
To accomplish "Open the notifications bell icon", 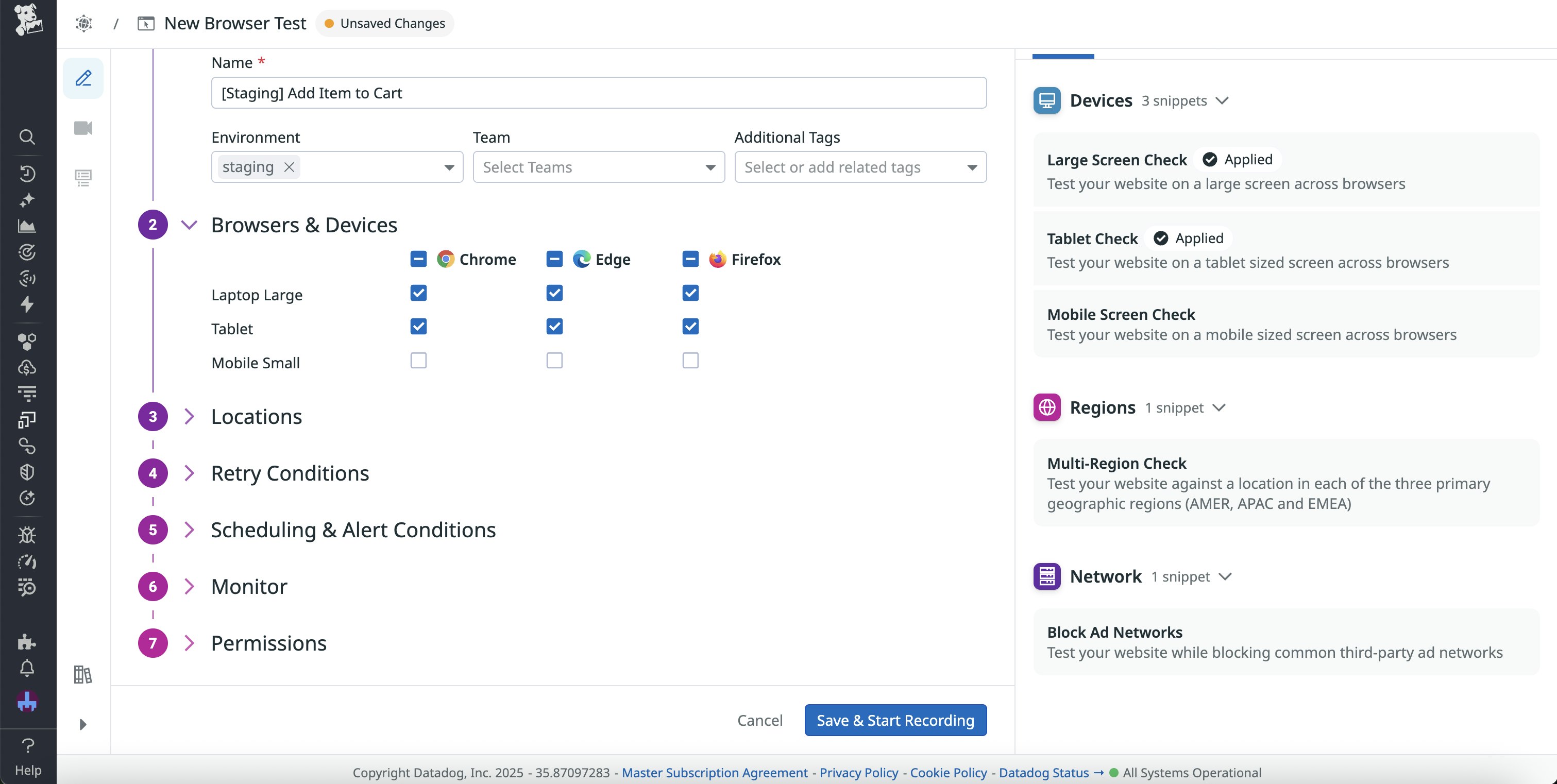I will coord(27,668).
